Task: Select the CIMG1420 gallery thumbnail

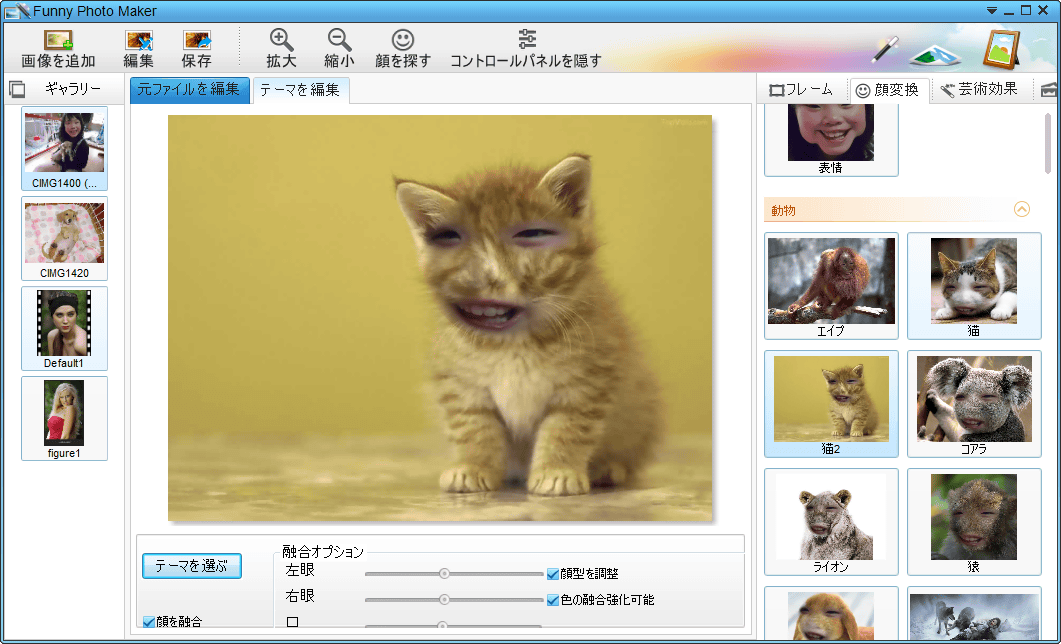Action: (64, 239)
